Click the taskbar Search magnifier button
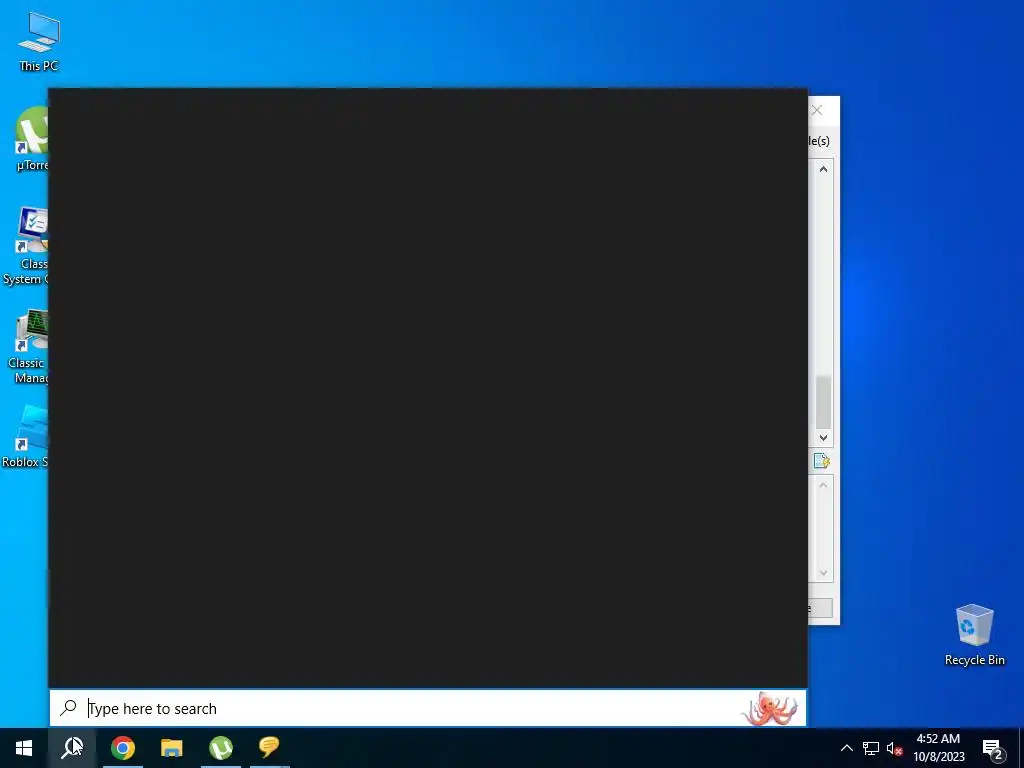The image size is (1024, 768). coord(72,748)
